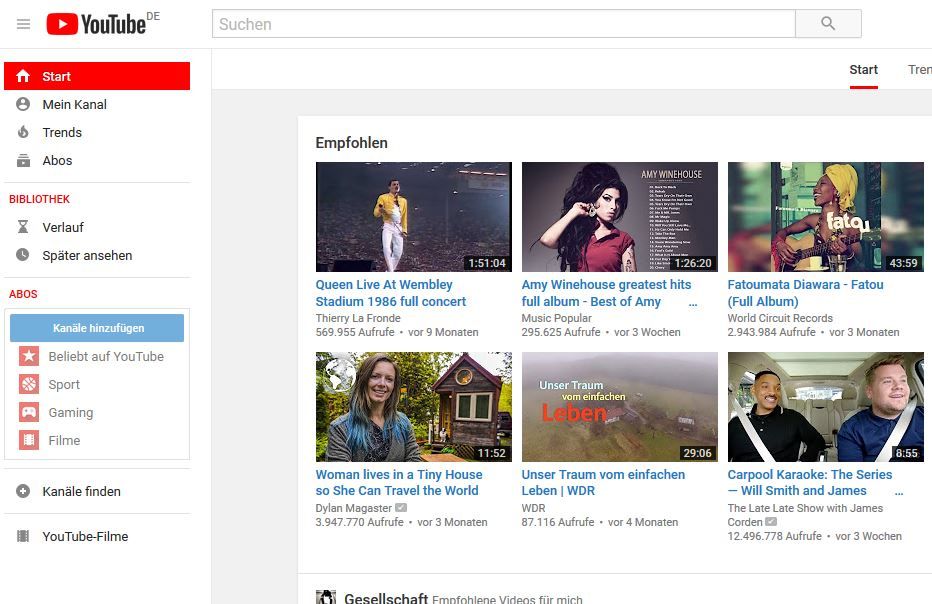The height and width of the screenshot is (604, 932).
Task: Open the Filme channel link
Action: [x=64, y=441]
